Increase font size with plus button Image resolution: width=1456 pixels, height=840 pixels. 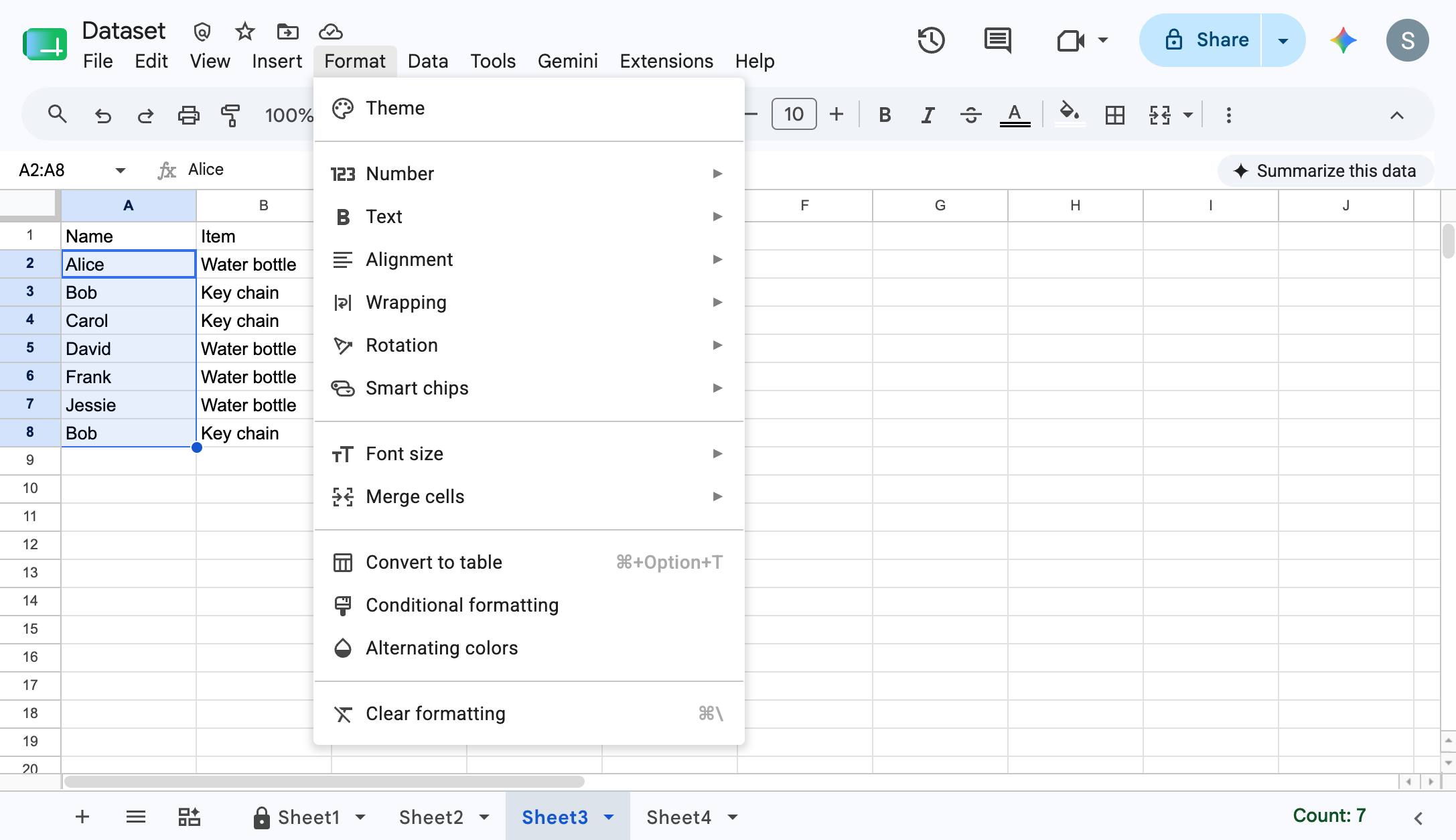click(836, 115)
